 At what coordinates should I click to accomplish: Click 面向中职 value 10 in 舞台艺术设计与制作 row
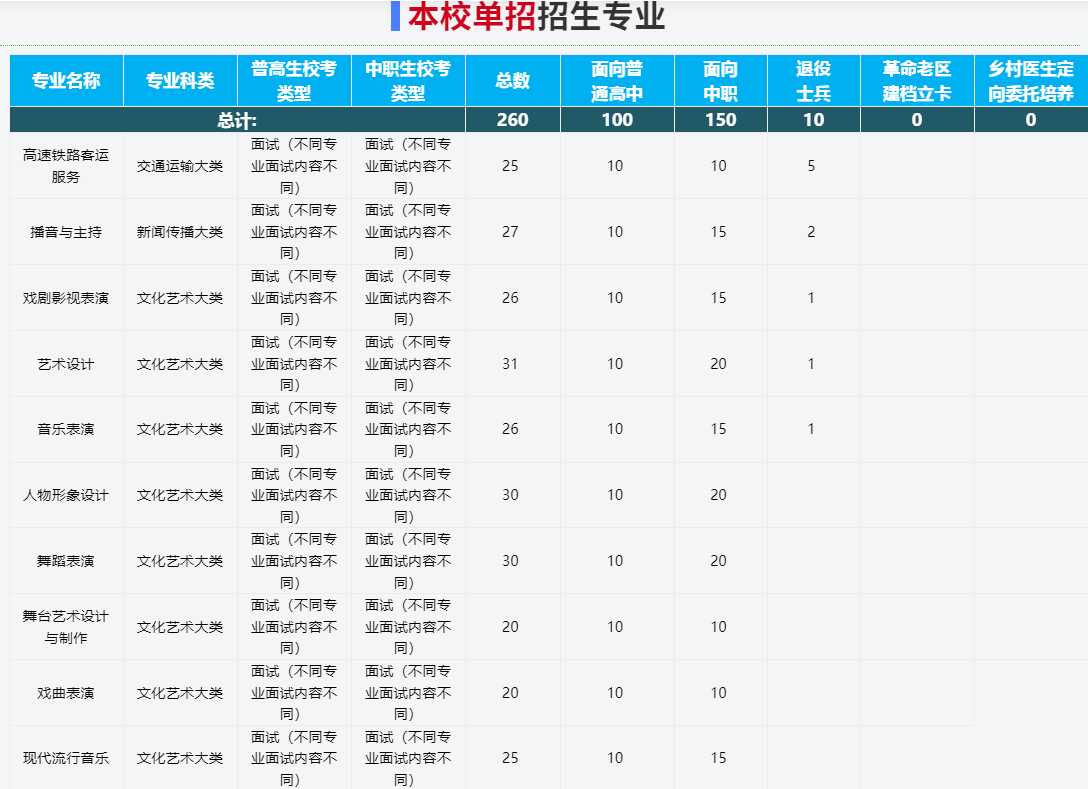(x=718, y=627)
